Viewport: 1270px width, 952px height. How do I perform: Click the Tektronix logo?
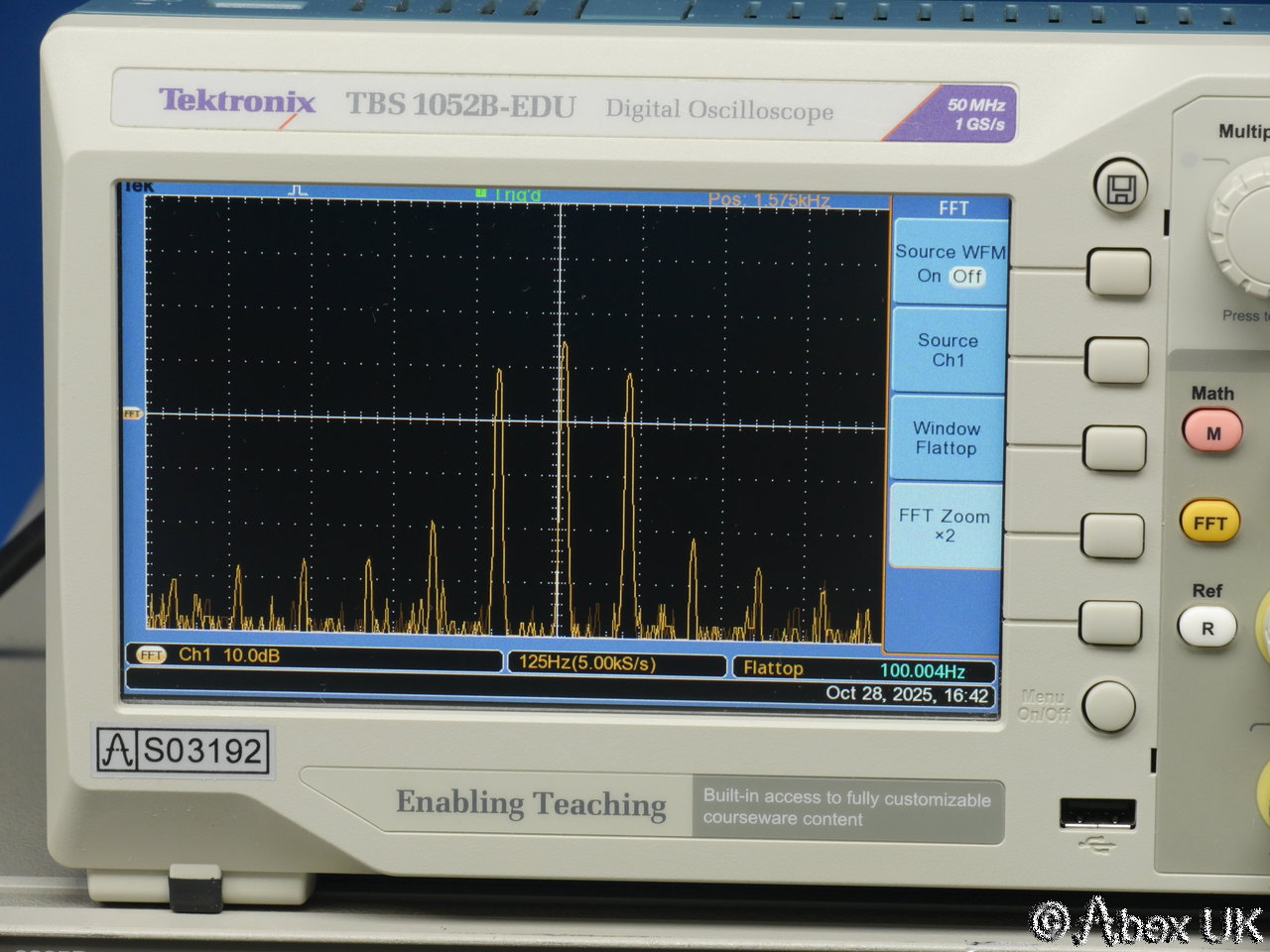coord(237,101)
